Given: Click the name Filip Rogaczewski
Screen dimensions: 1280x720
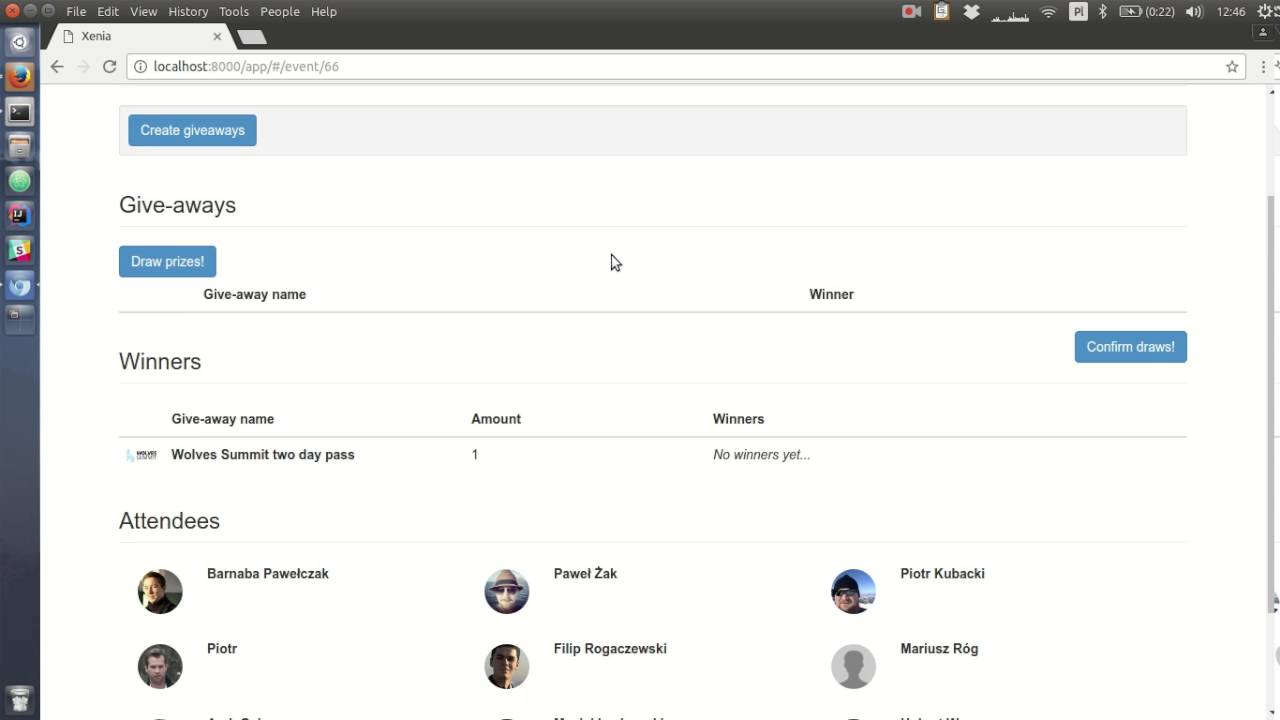Looking at the screenshot, I should [x=610, y=648].
